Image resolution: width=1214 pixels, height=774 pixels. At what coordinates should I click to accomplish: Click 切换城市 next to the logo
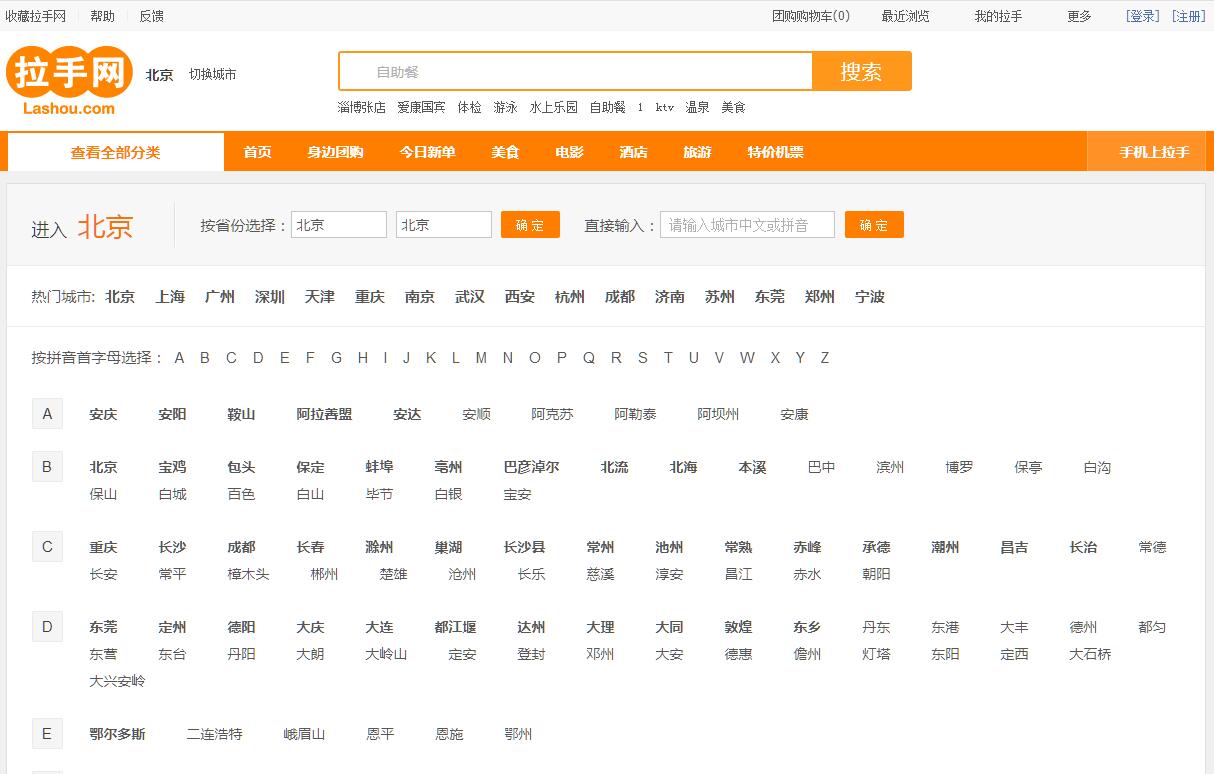coord(213,75)
